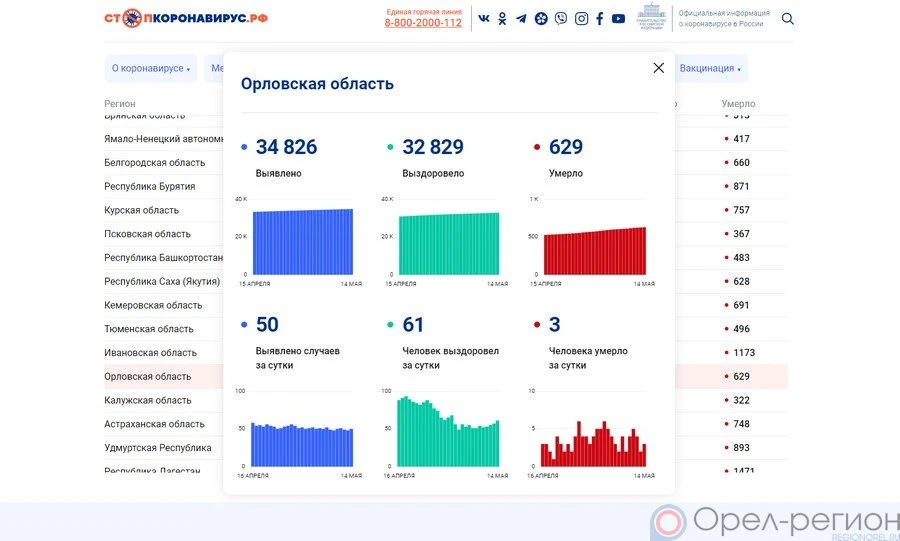Open the Telegram channel icon
This screenshot has width=900, height=541.
coord(521,19)
